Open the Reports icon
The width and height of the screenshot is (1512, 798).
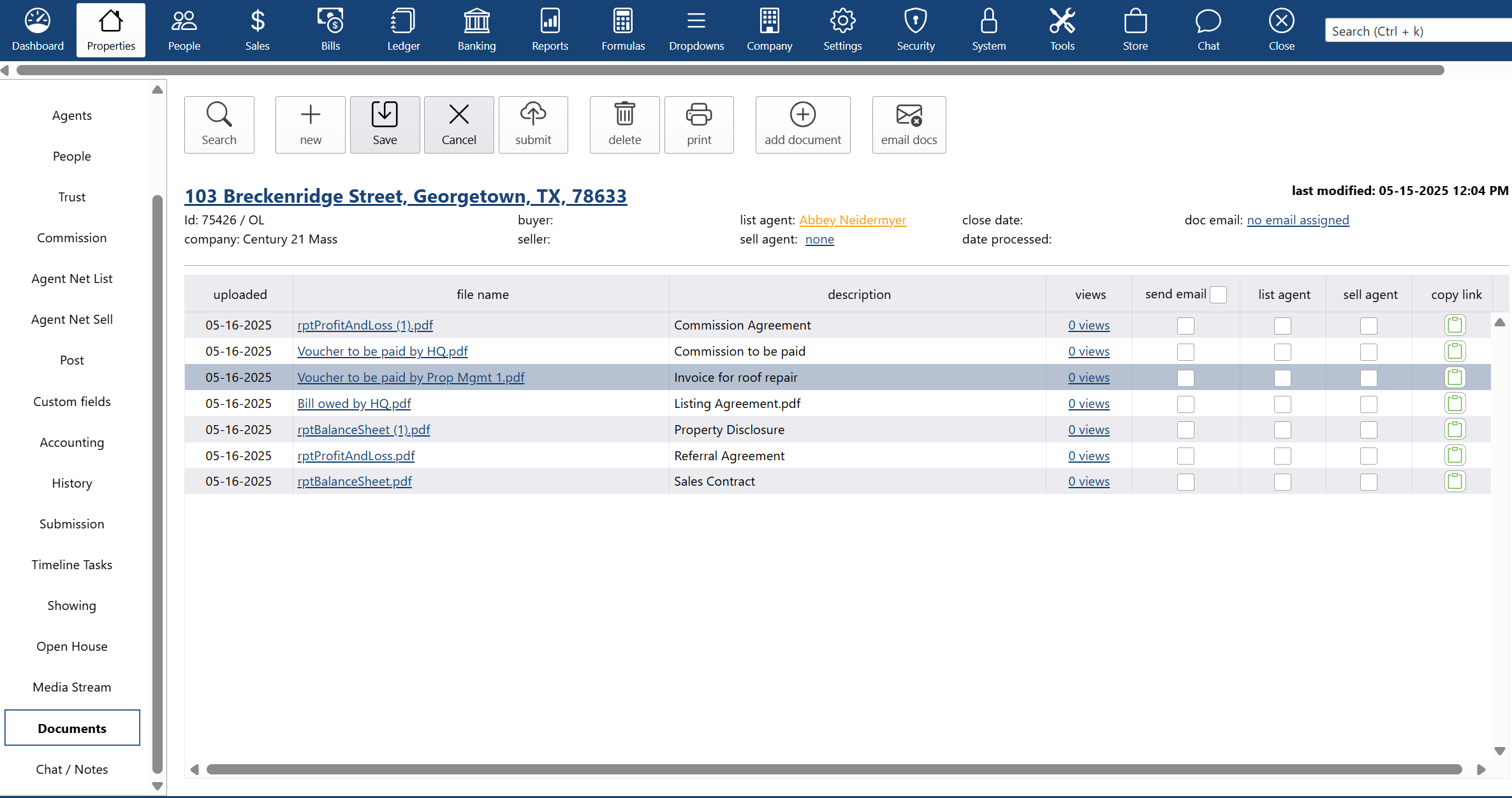coord(550,30)
